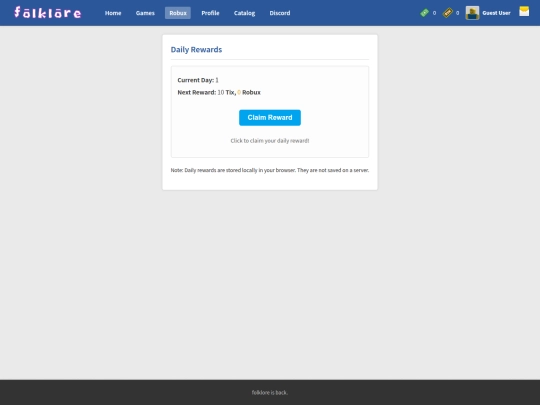The height and width of the screenshot is (405, 540).
Task: Click the Current Day: 1 text
Action: [198, 80]
